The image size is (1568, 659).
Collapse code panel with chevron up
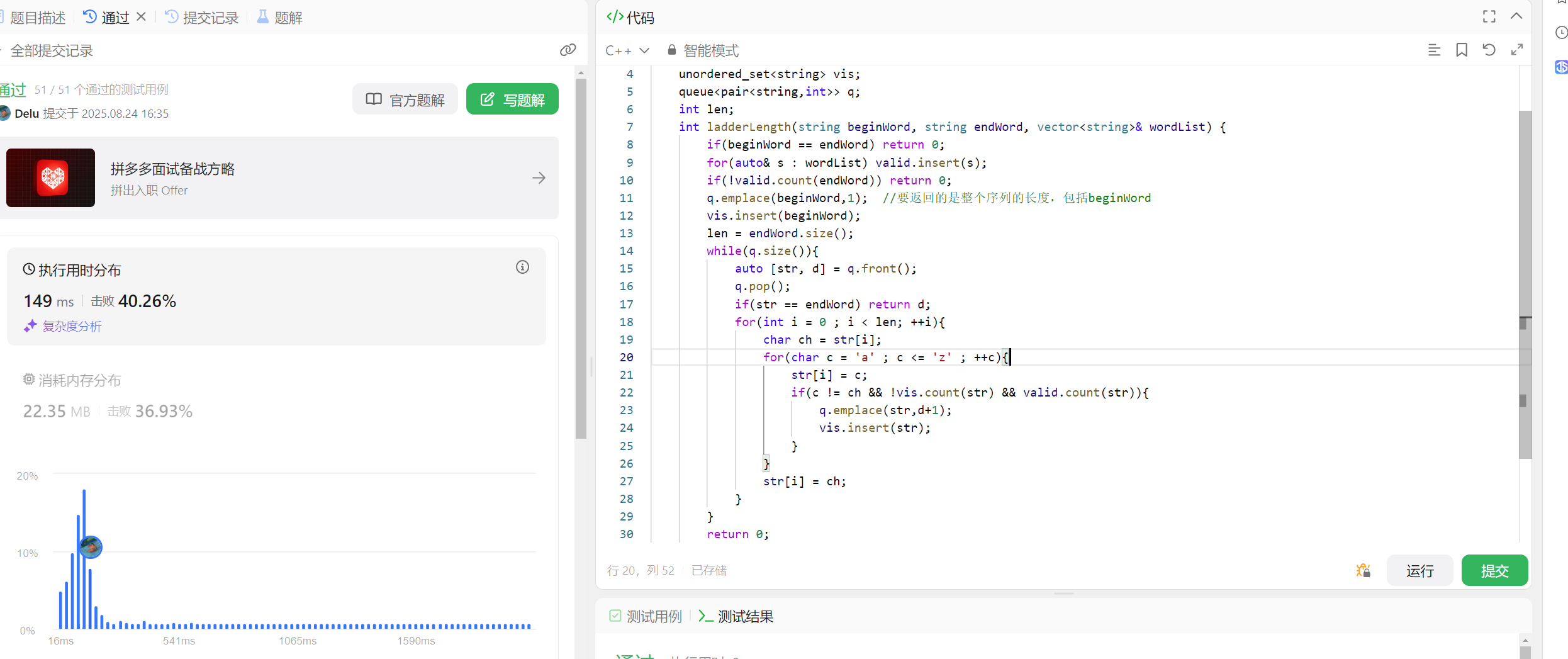point(1516,16)
